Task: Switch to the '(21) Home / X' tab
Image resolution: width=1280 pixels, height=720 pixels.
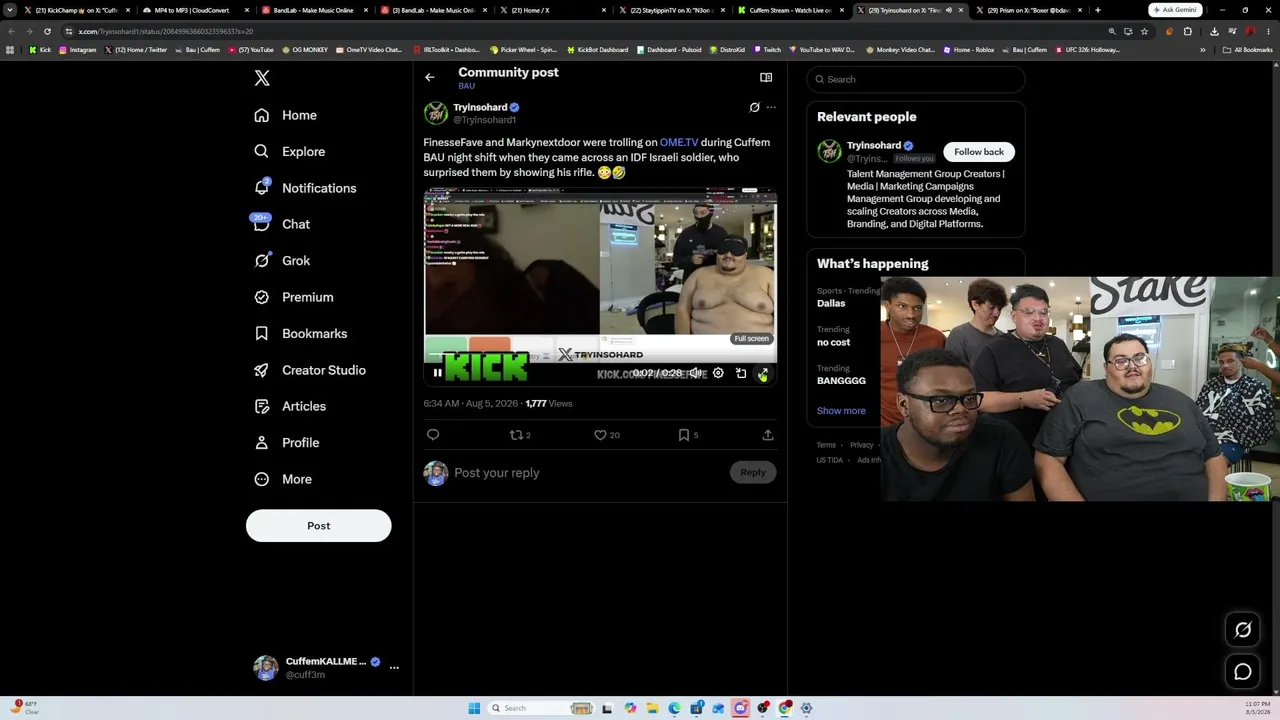Action: click(x=553, y=10)
